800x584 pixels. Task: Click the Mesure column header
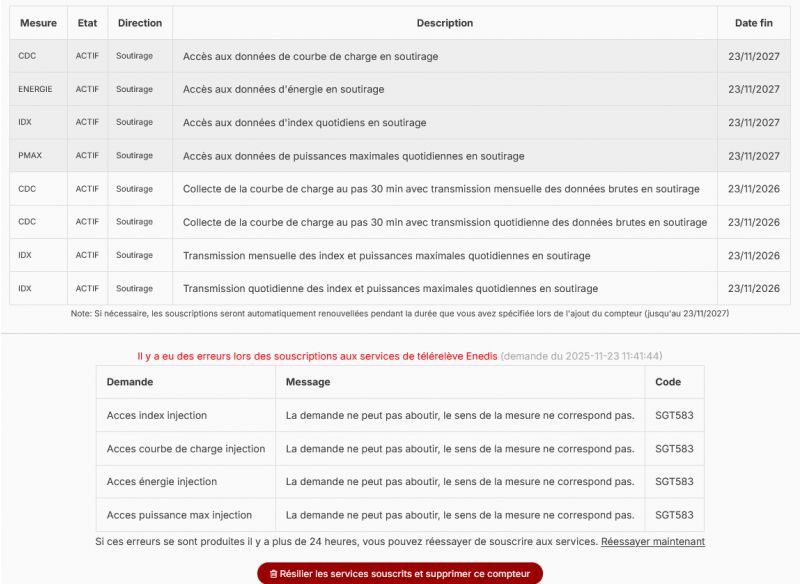coord(38,23)
